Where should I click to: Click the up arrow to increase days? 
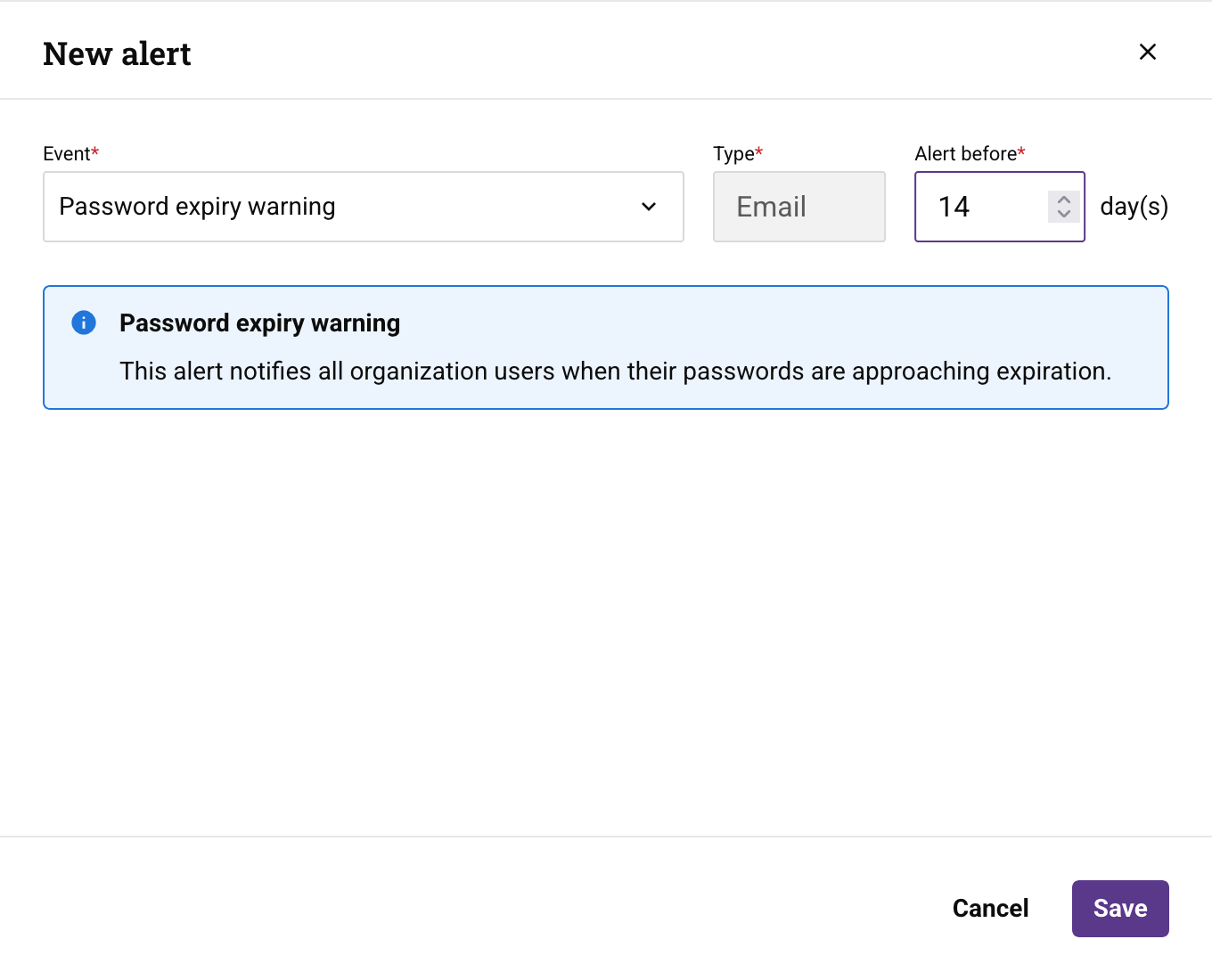[x=1064, y=199]
